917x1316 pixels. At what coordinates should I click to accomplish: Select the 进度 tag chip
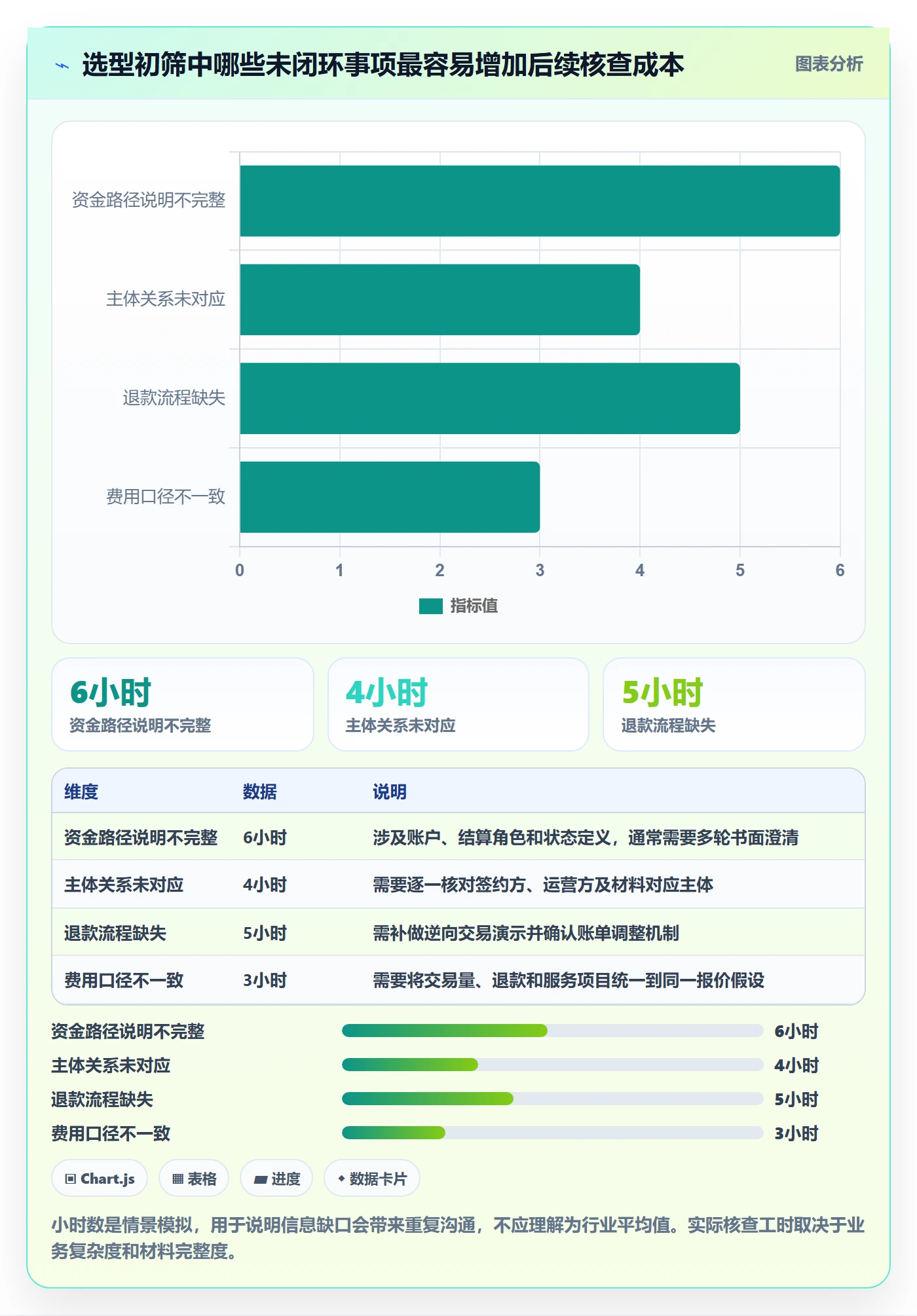pos(276,1179)
